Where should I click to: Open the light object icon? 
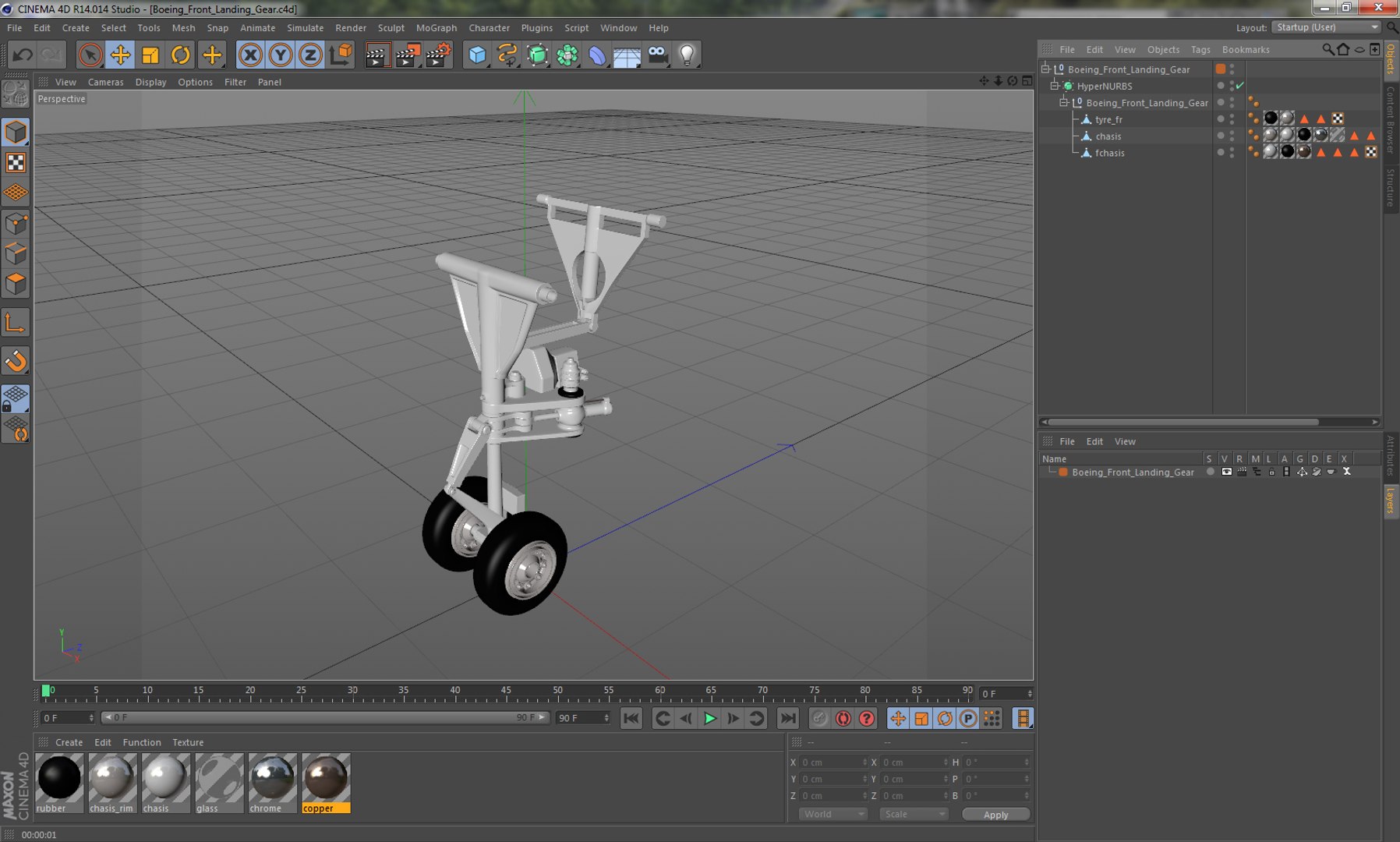[688, 55]
